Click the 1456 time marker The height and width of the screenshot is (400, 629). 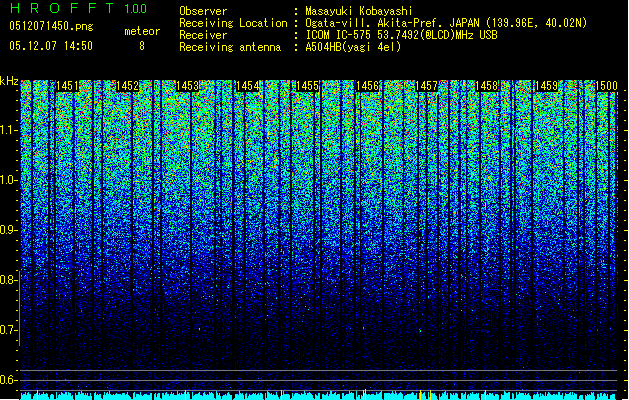tap(367, 86)
